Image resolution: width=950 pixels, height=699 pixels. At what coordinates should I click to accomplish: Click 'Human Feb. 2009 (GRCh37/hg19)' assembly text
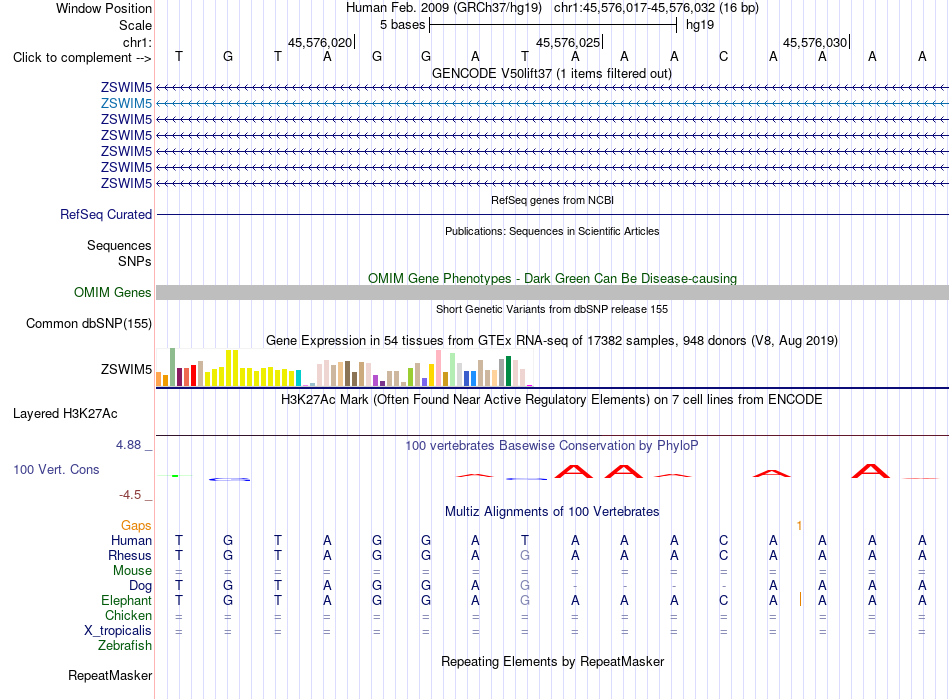pos(444,8)
